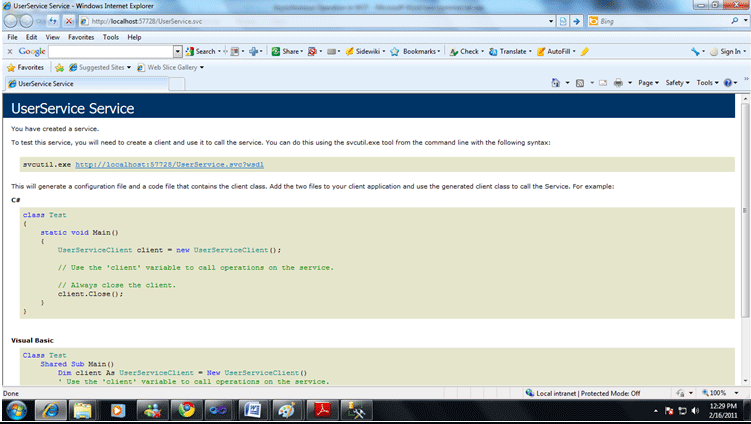Viewport: 751px width, 424px height.
Task: Click the Print icon in command bar
Action: tap(618, 83)
